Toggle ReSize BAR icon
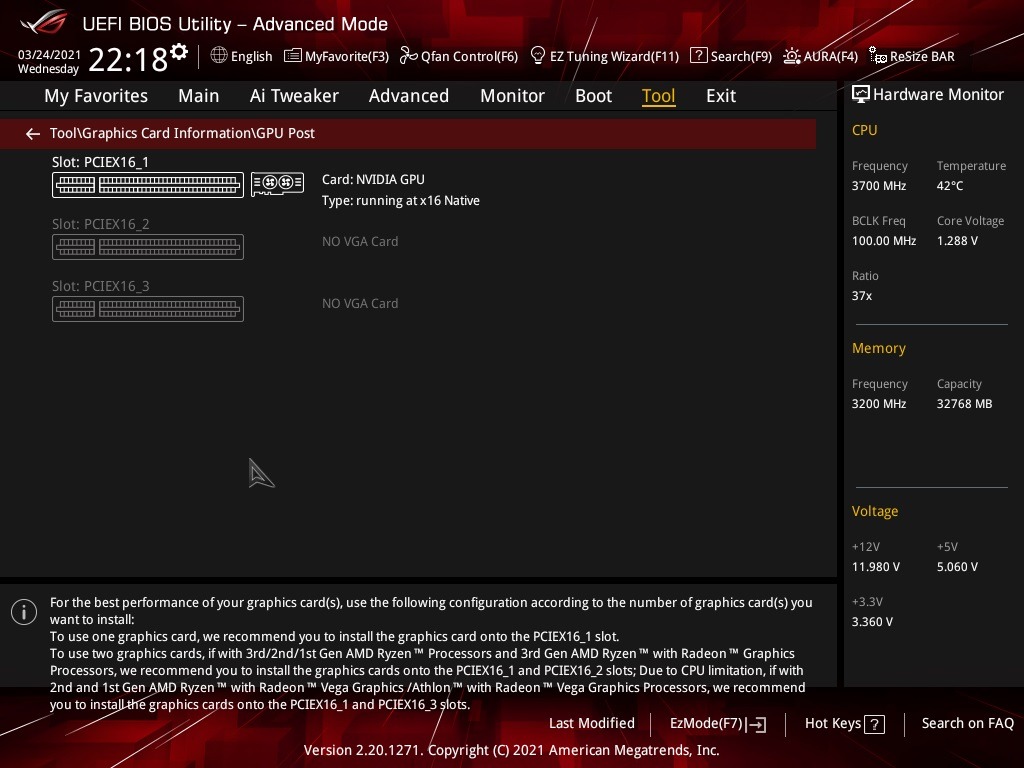 pos(878,56)
